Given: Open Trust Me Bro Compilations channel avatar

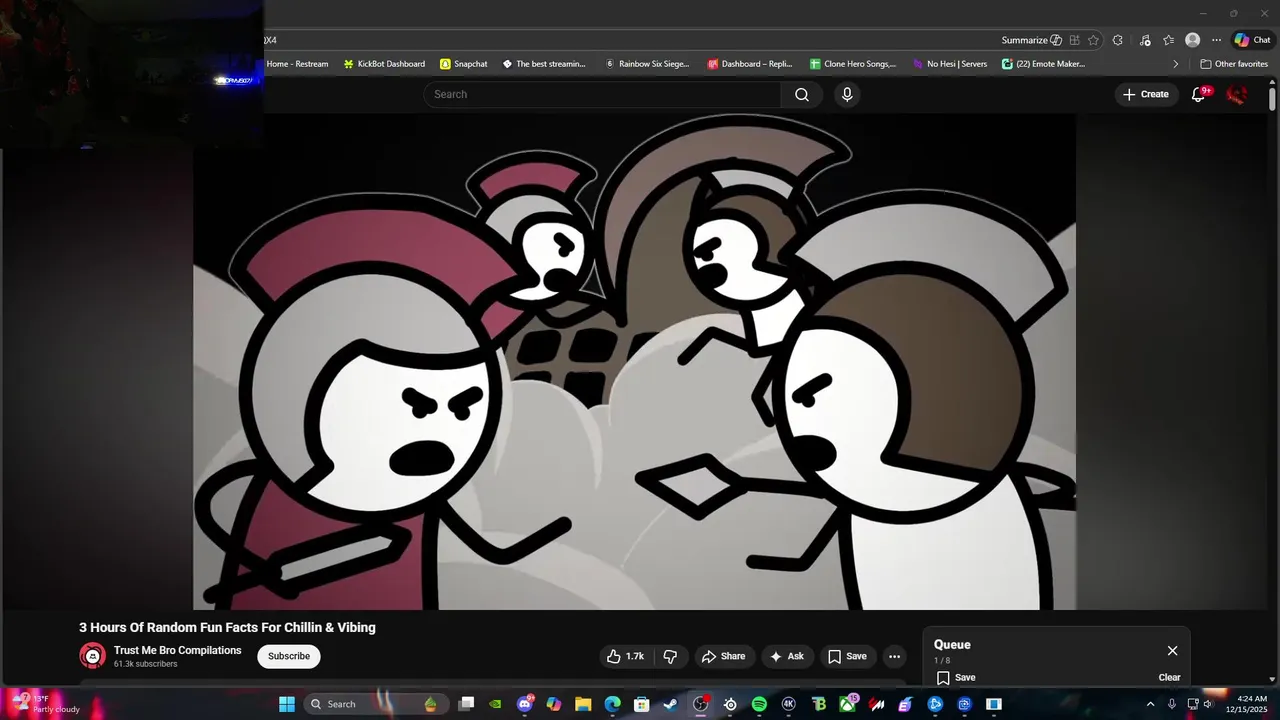Looking at the screenshot, I should (x=92, y=656).
